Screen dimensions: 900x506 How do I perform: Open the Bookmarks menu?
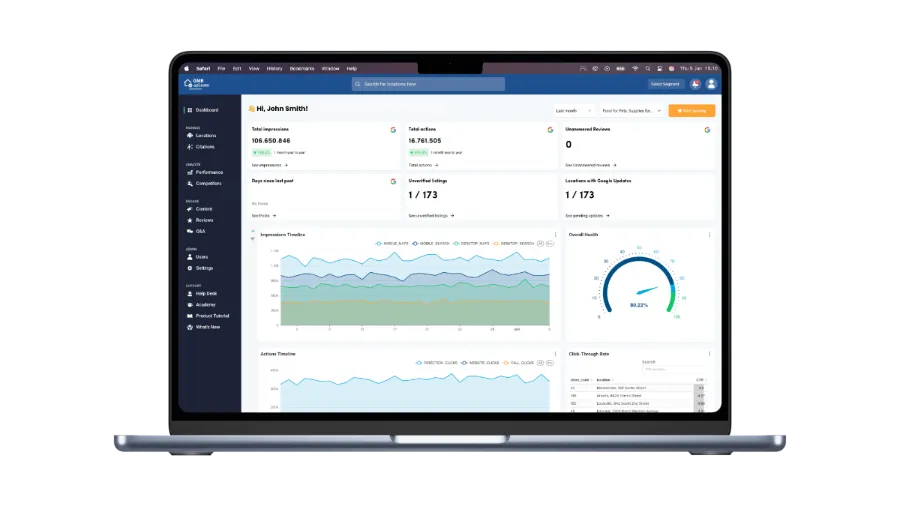click(x=302, y=68)
